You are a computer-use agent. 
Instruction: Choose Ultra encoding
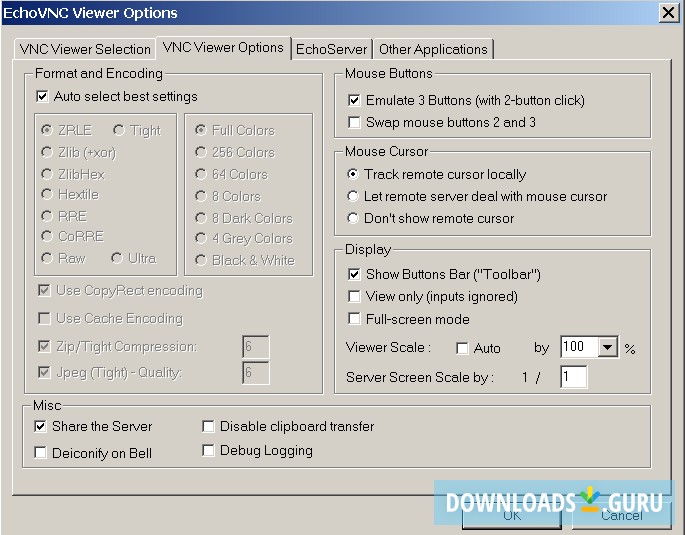(x=117, y=258)
